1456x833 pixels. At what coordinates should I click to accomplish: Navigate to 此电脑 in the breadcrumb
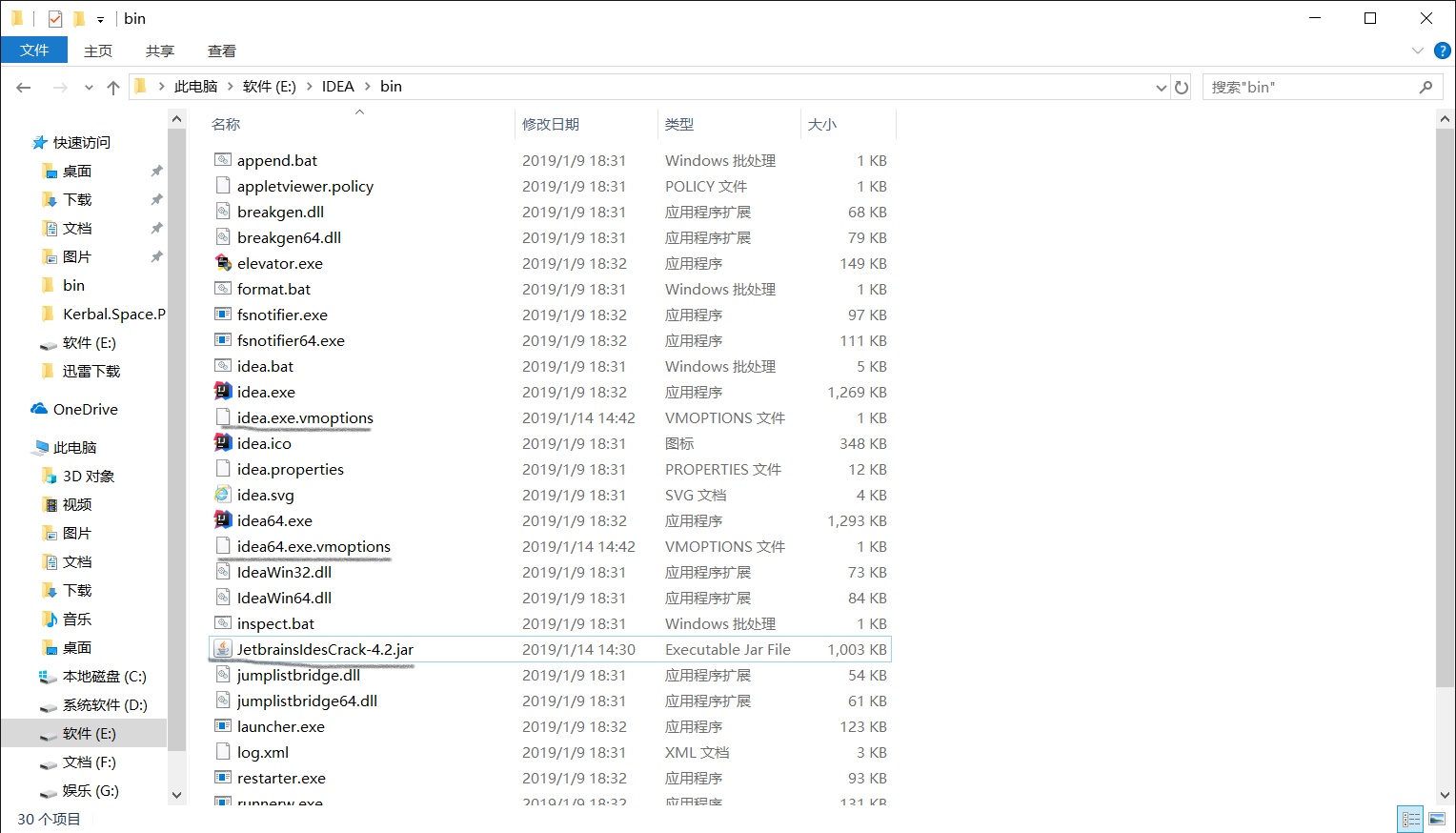tap(195, 86)
